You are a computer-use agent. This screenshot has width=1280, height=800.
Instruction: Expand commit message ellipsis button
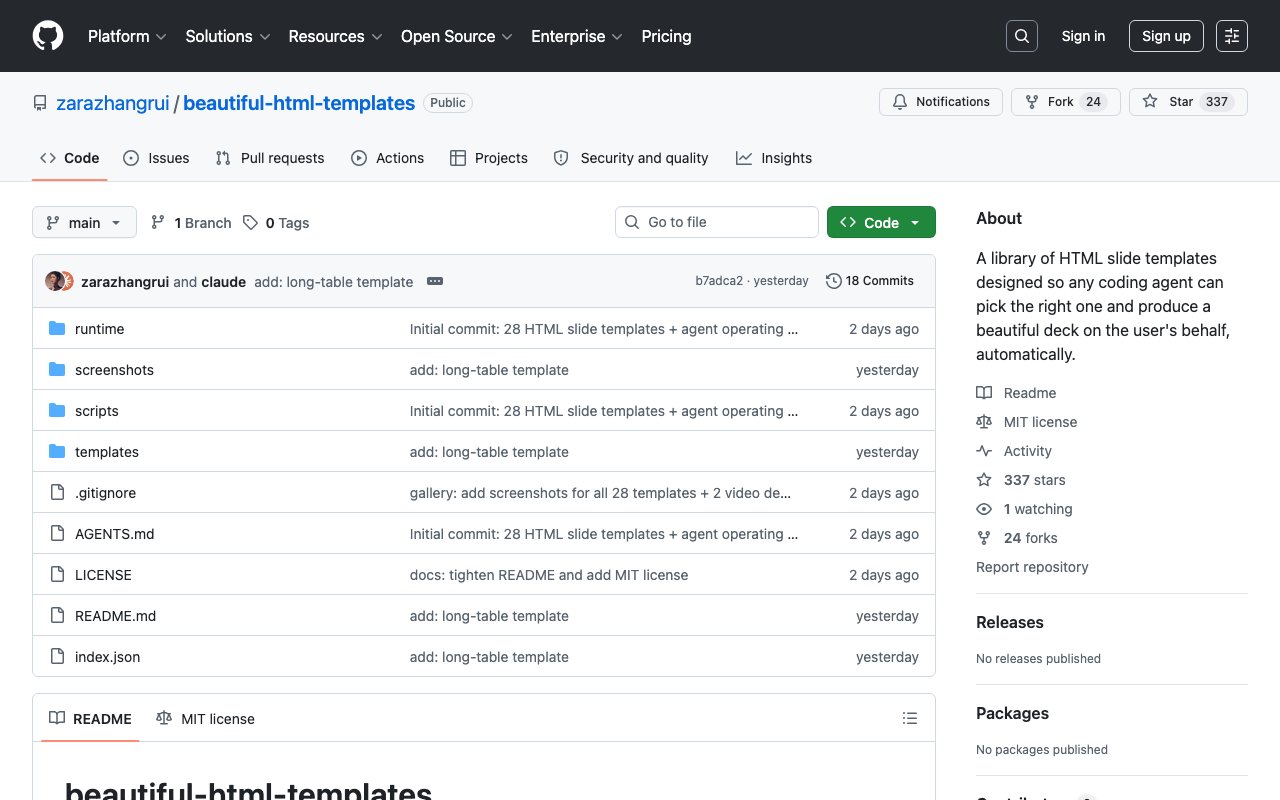pos(435,281)
